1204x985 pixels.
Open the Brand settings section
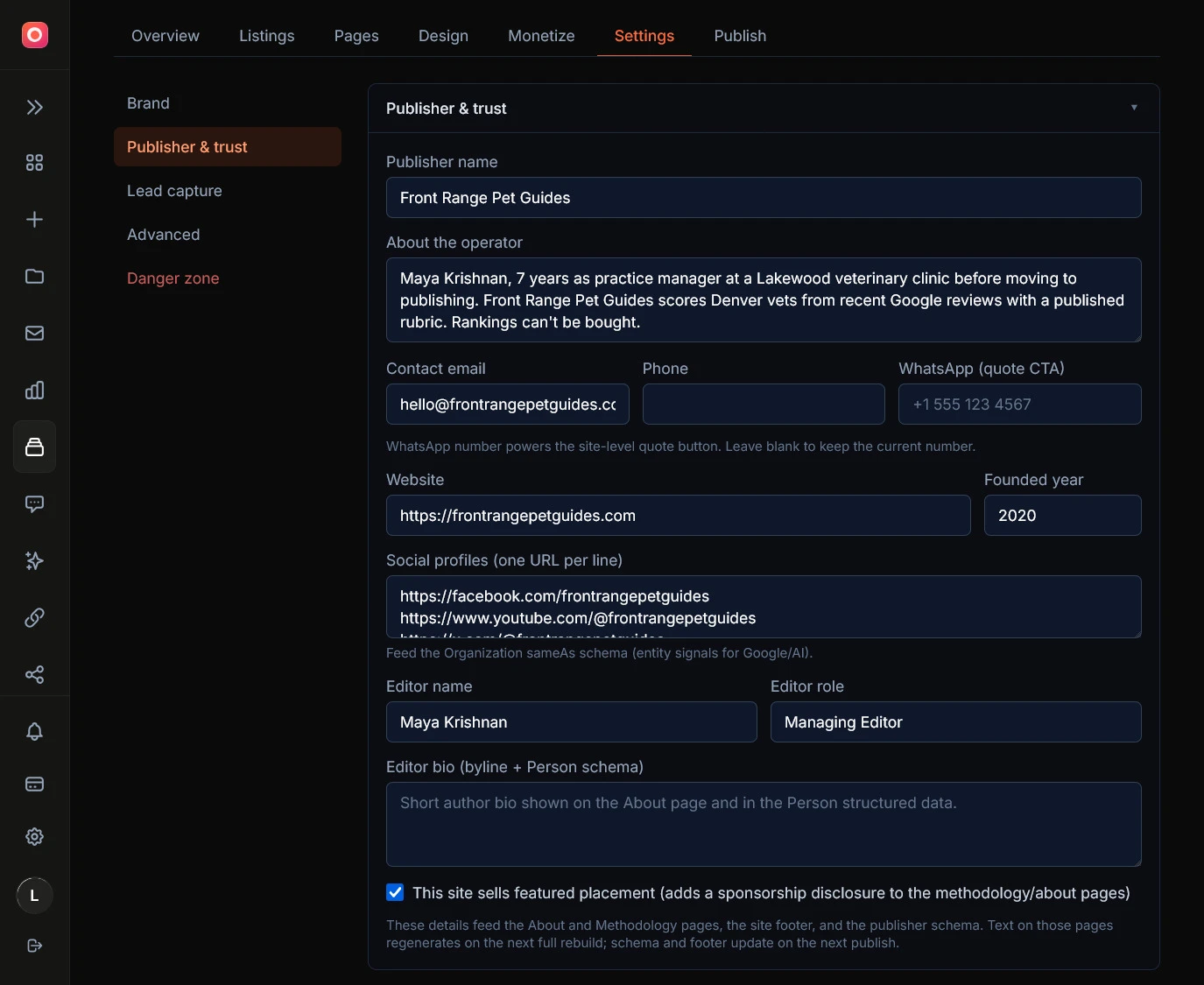228,103
